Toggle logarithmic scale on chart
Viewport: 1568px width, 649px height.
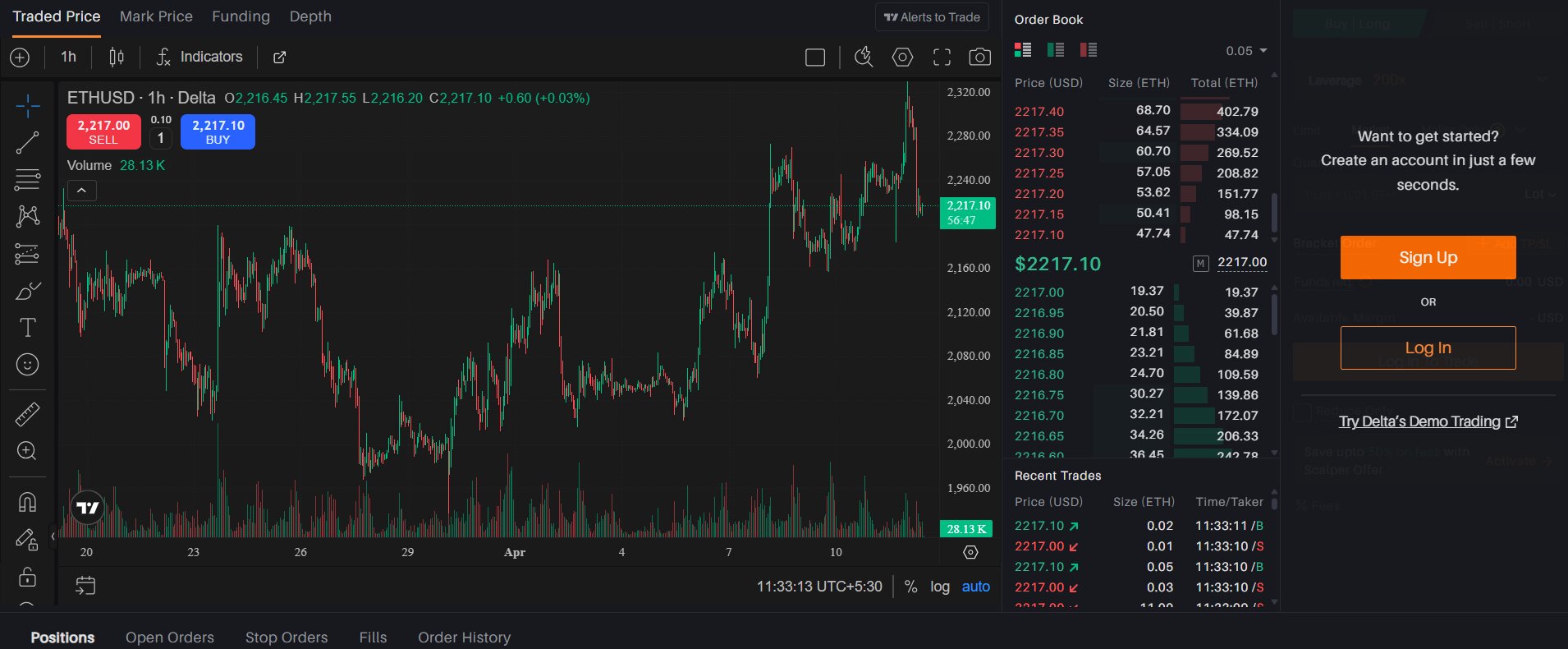(x=939, y=587)
